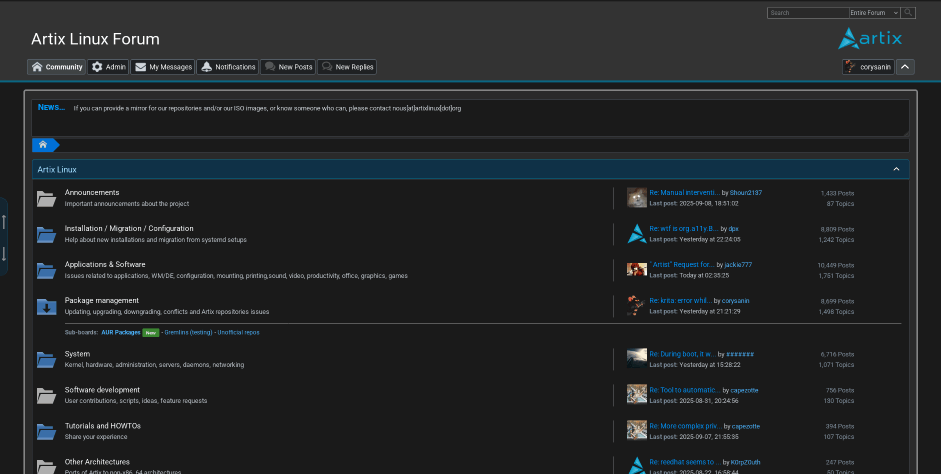Click the Announcements folder icon
The image size is (941, 474).
click(46, 199)
